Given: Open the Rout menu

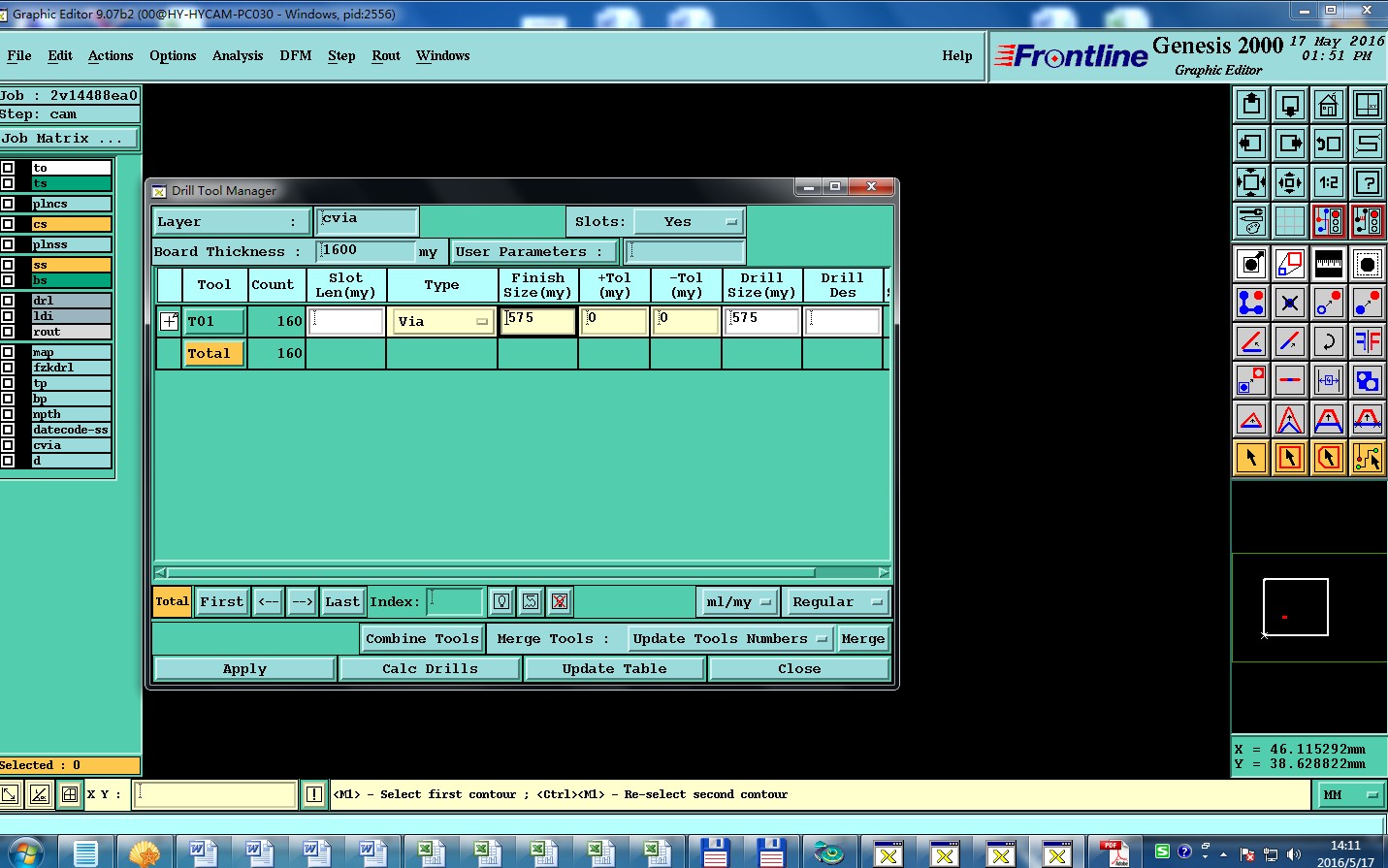Looking at the screenshot, I should point(386,55).
